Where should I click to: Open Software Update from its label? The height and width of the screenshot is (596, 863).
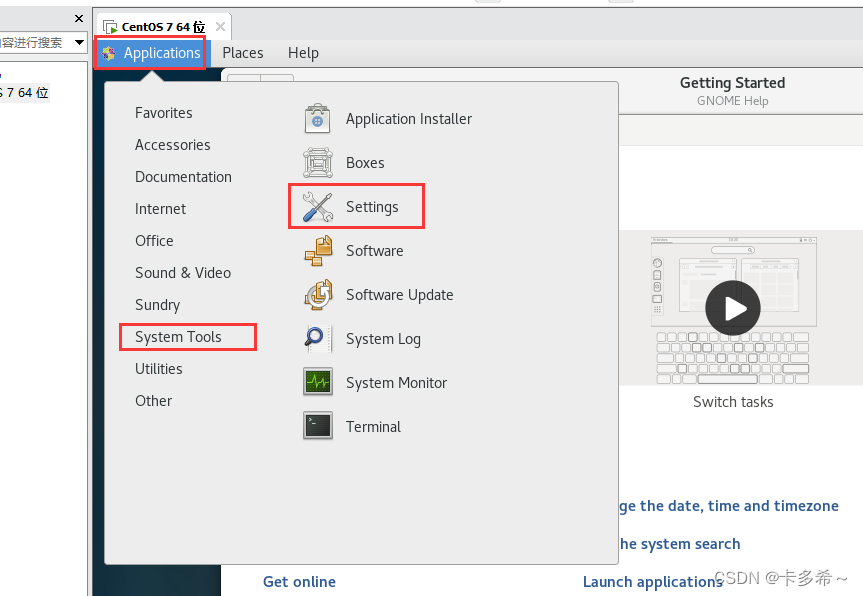400,295
